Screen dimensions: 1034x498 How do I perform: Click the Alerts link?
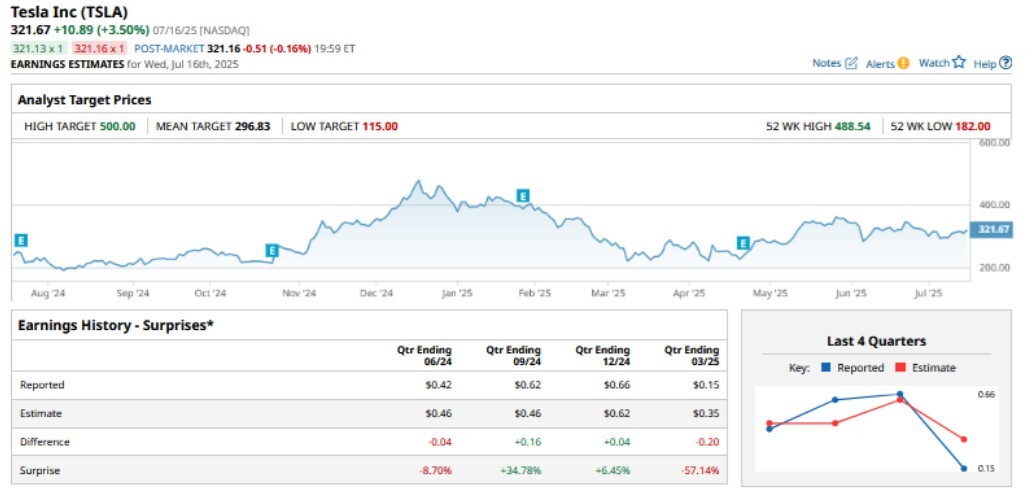(x=880, y=64)
